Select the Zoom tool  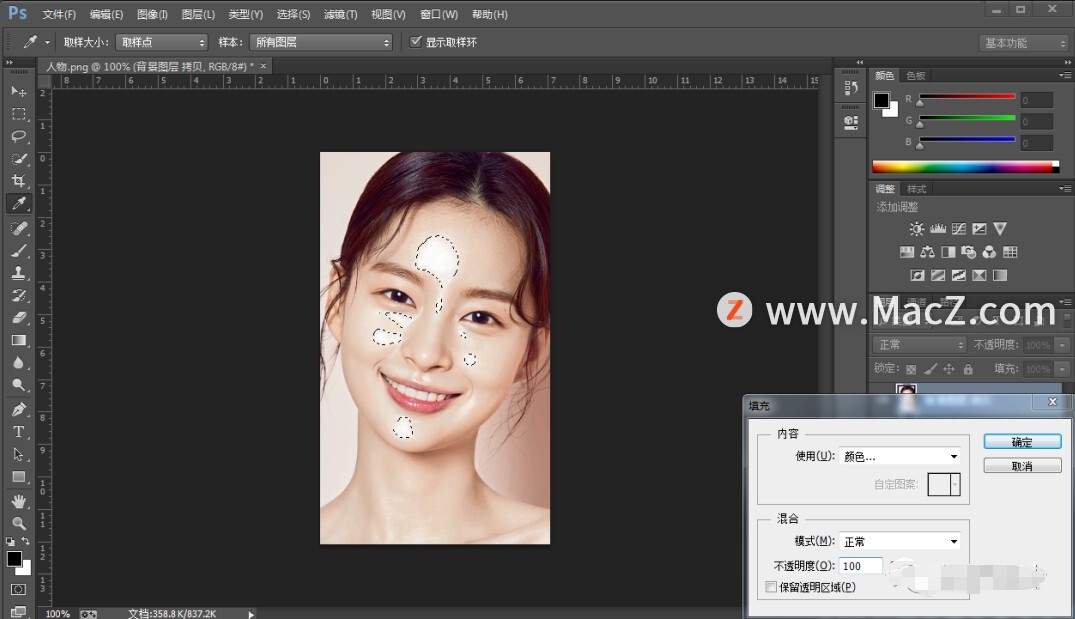click(x=19, y=523)
